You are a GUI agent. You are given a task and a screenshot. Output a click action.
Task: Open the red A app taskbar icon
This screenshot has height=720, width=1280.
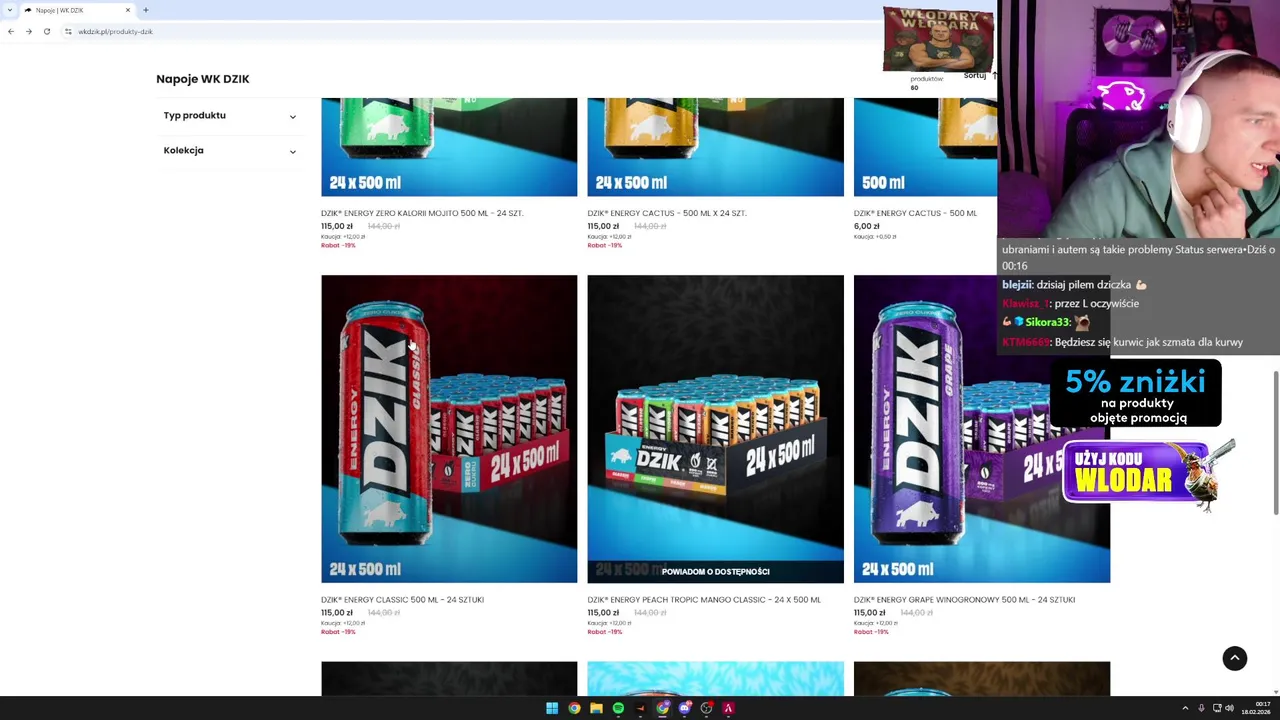(728, 708)
